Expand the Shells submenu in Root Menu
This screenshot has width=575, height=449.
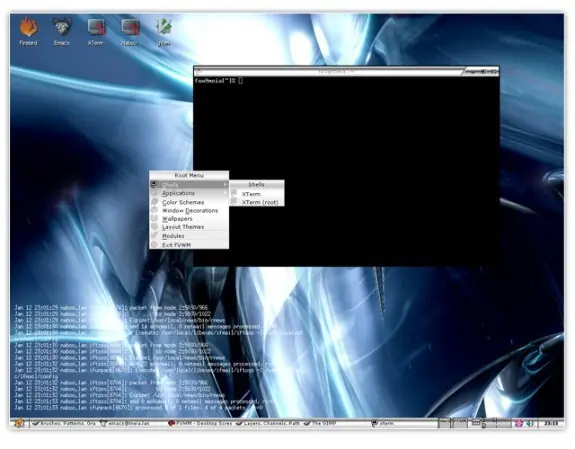189,185
